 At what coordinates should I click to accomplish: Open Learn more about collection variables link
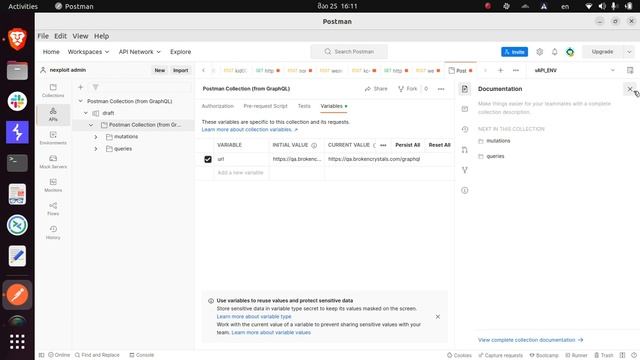(249, 129)
